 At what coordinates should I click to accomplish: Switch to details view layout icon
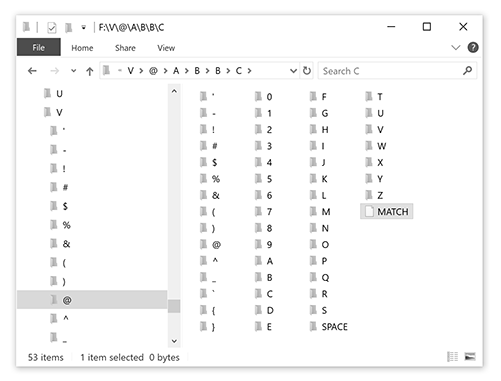pos(452,357)
